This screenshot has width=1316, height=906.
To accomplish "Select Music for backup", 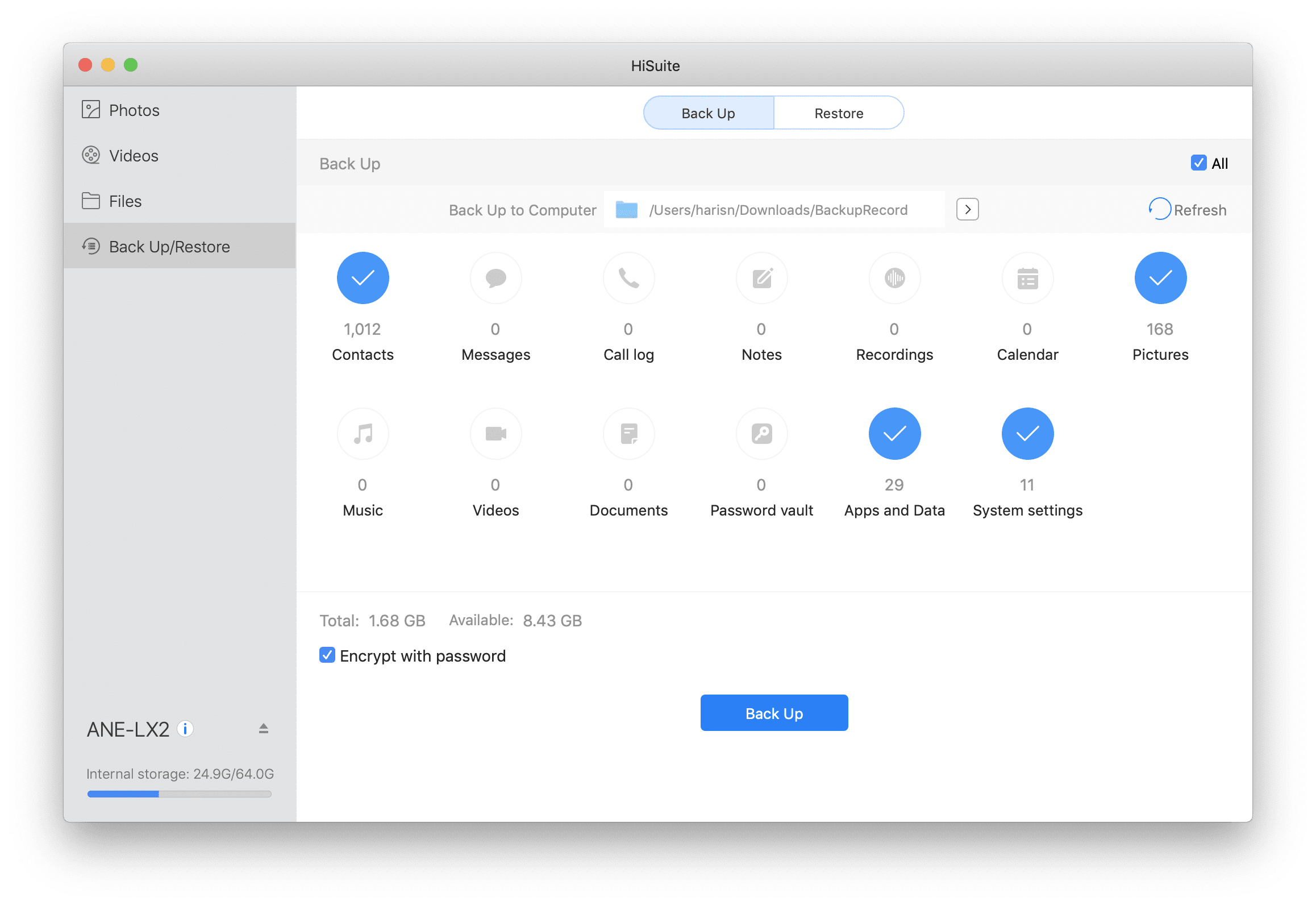I will coord(362,433).
